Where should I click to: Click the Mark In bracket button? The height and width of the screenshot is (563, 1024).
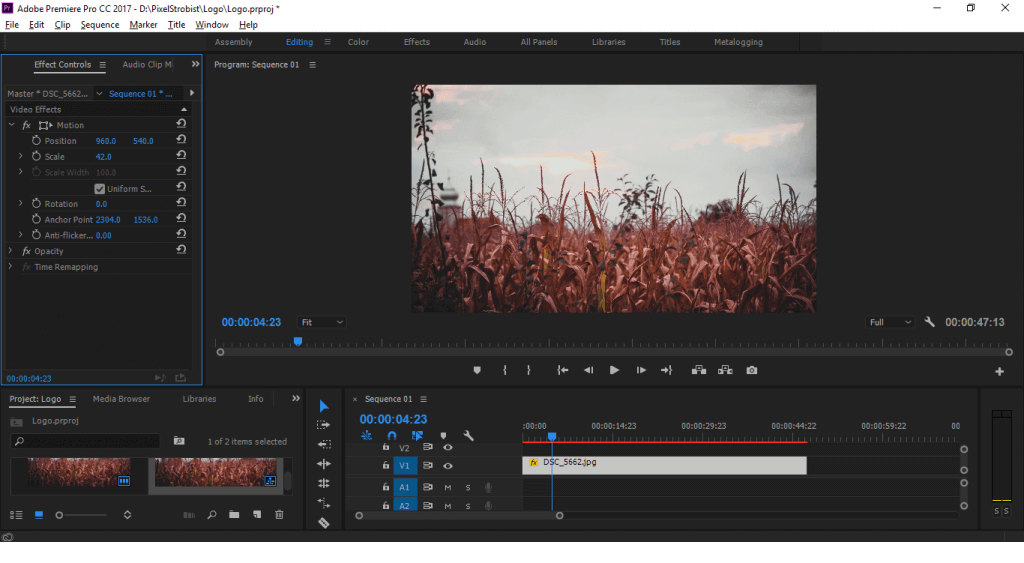point(505,370)
